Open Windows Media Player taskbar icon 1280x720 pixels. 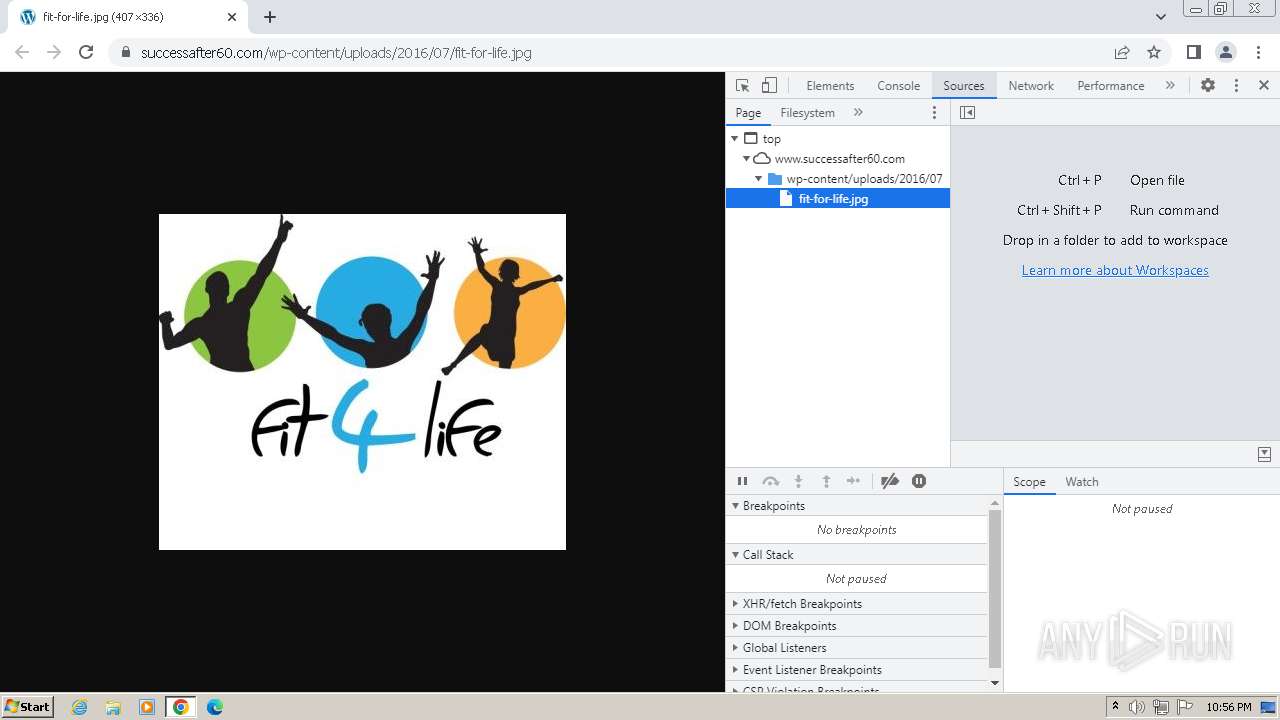pos(146,707)
